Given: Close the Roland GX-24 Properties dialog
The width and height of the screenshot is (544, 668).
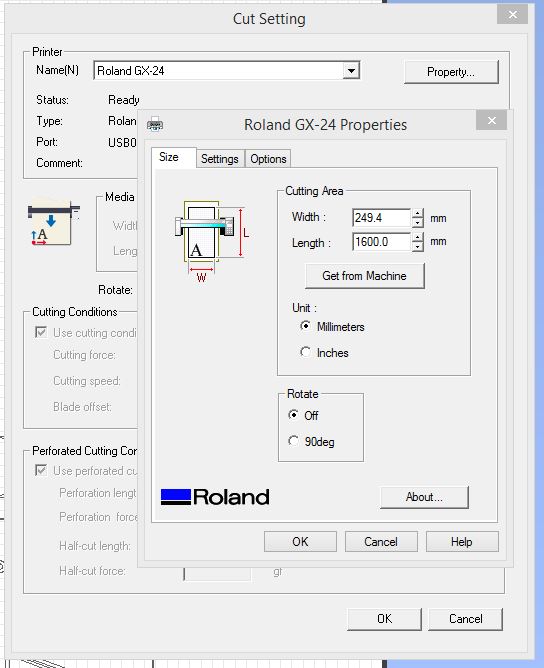Looking at the screenshot, I should tap(492, 121).
